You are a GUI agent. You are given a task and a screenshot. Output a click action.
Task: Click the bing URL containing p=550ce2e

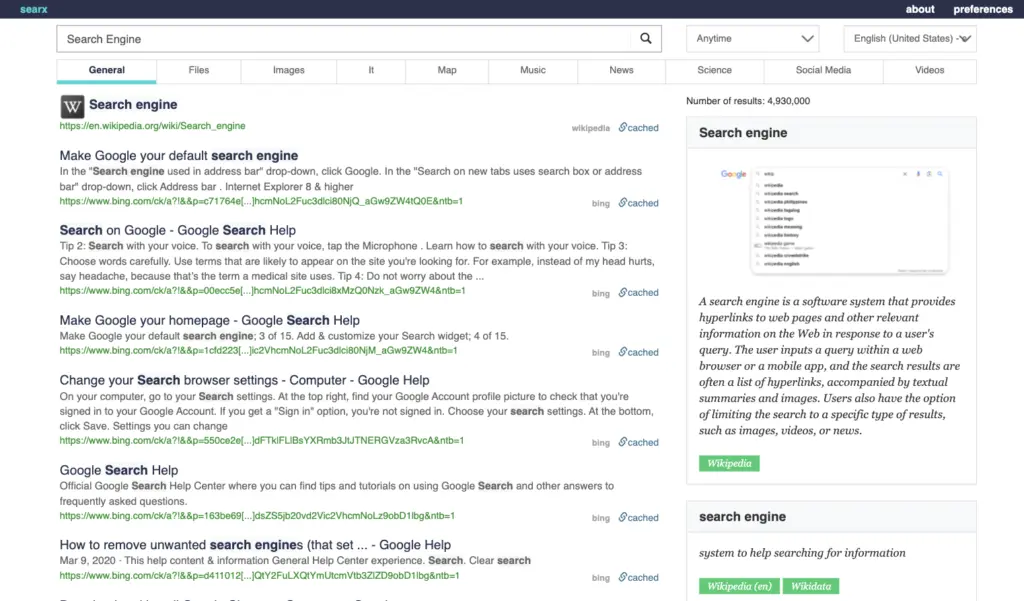click(x=262, y=441)
